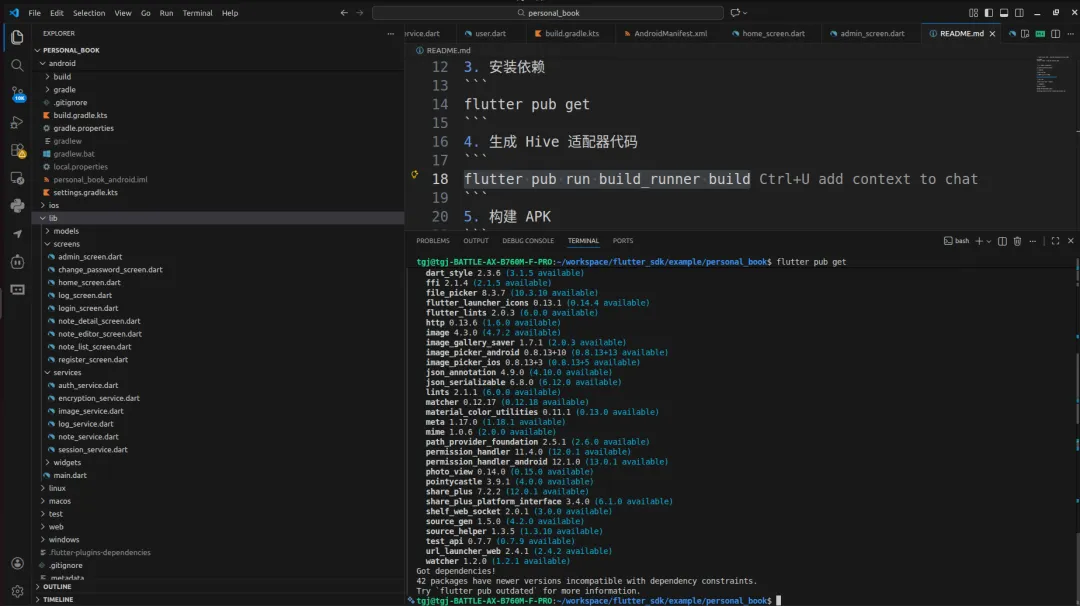
Task: Click line 18 build_runner command text
Action: (x=607, y=179)
